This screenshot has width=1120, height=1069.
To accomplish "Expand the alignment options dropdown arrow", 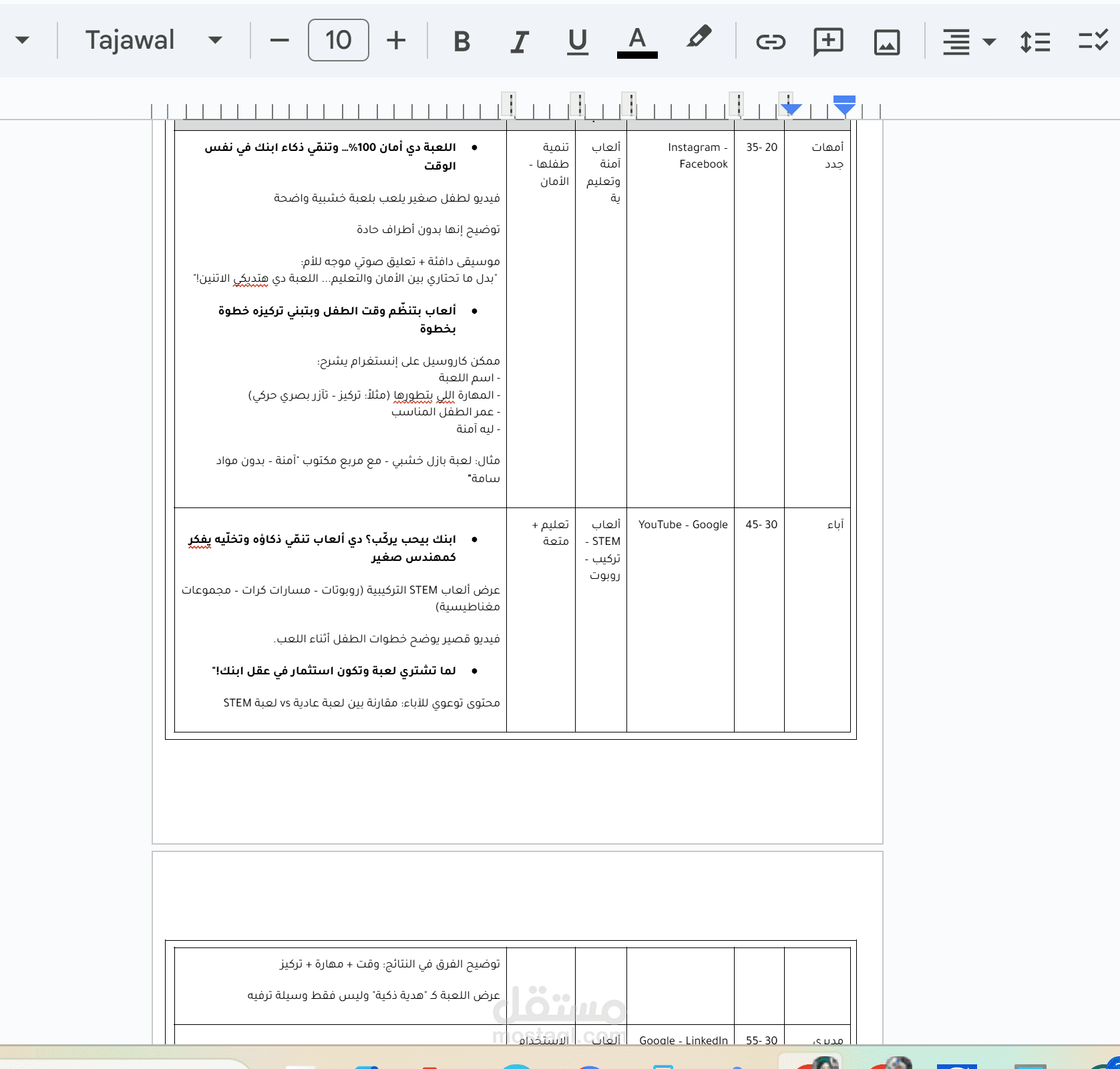I will (x=989, y=42).
